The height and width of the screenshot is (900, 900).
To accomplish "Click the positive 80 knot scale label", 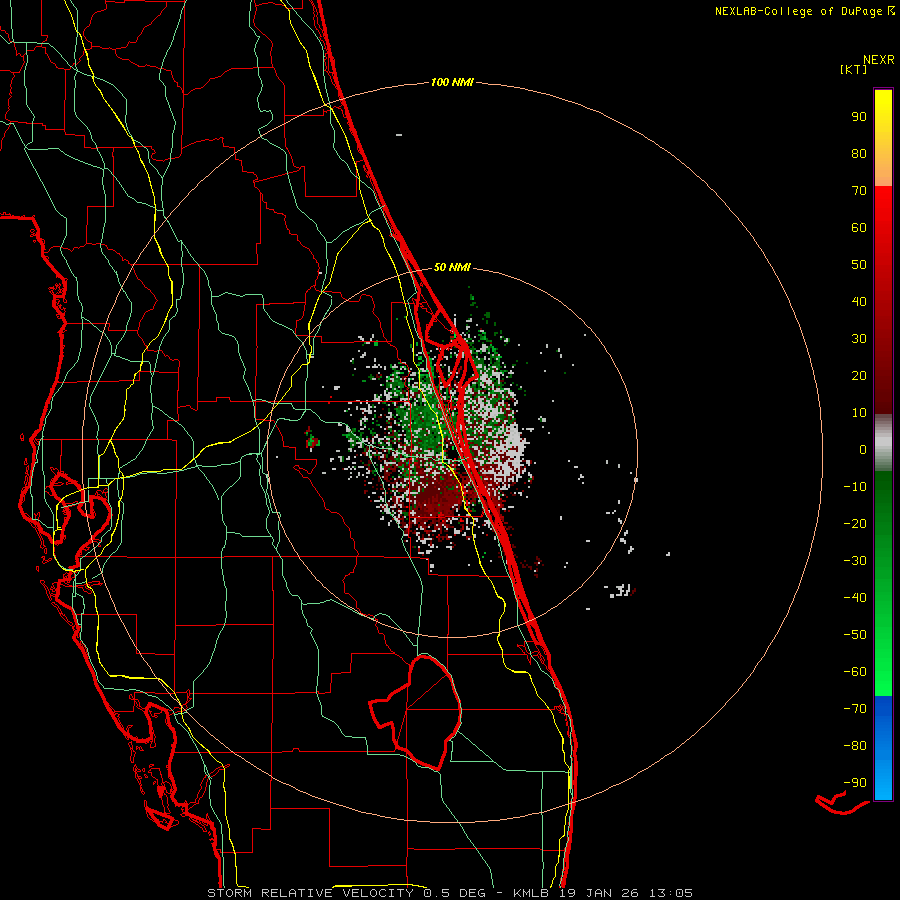I will (859, 153).
